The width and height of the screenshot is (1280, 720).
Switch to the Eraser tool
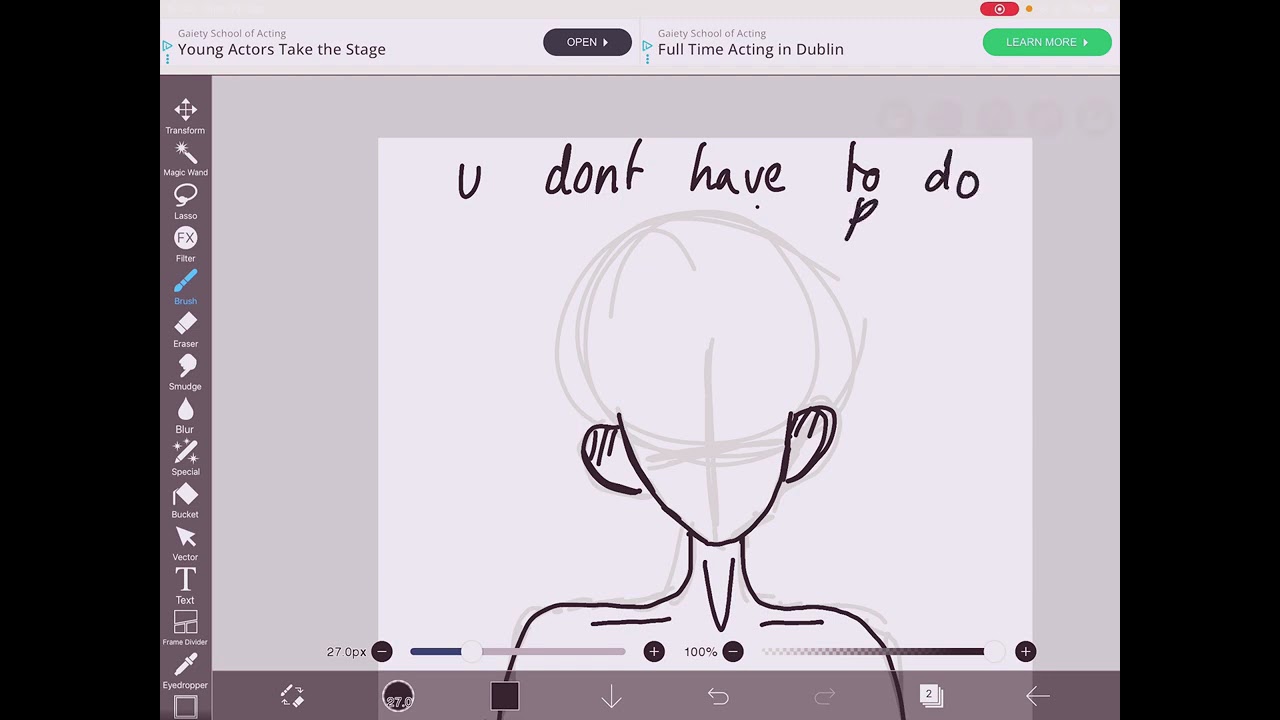185,330
